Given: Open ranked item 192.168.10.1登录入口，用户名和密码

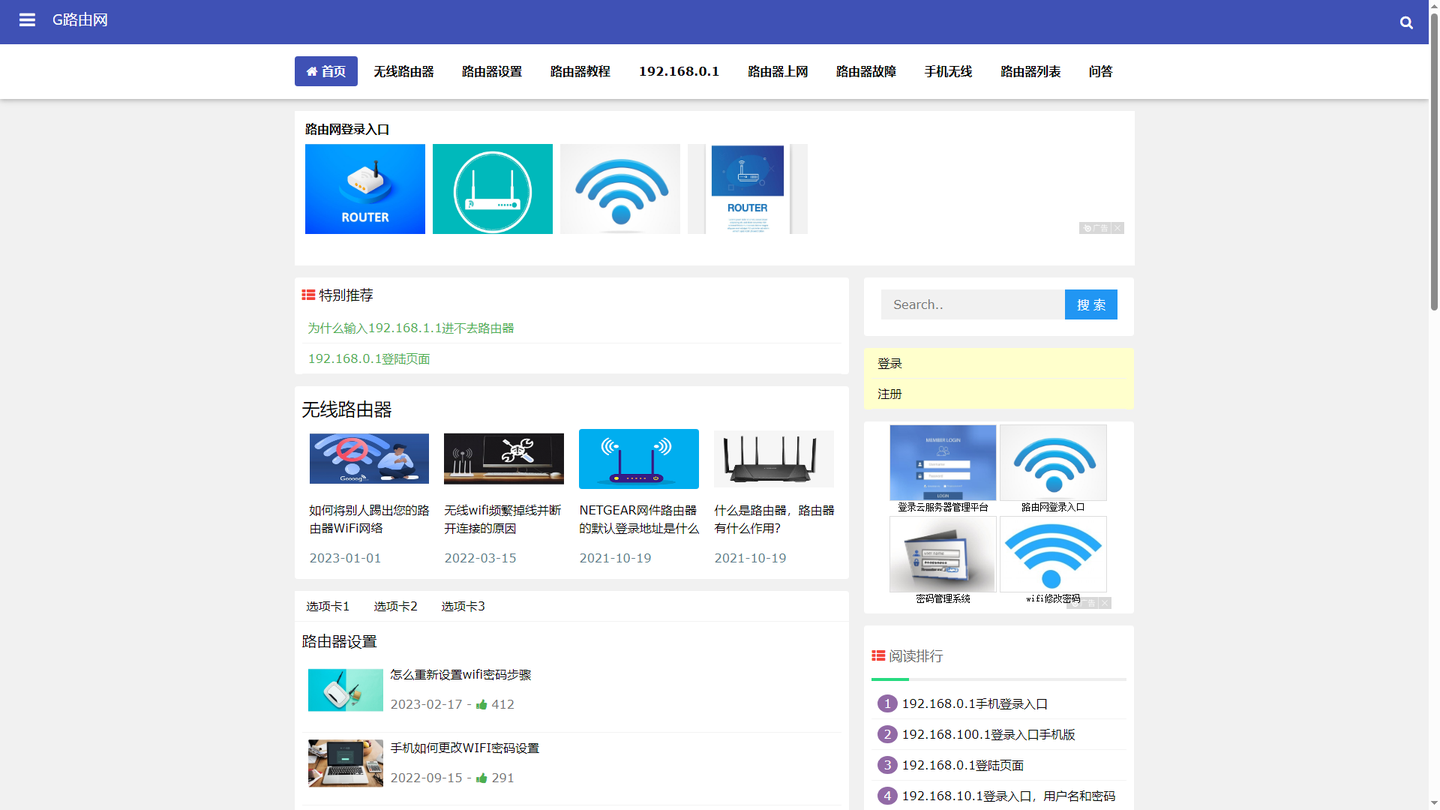Looking at the screenshot, I should (x=1008, y=796).
